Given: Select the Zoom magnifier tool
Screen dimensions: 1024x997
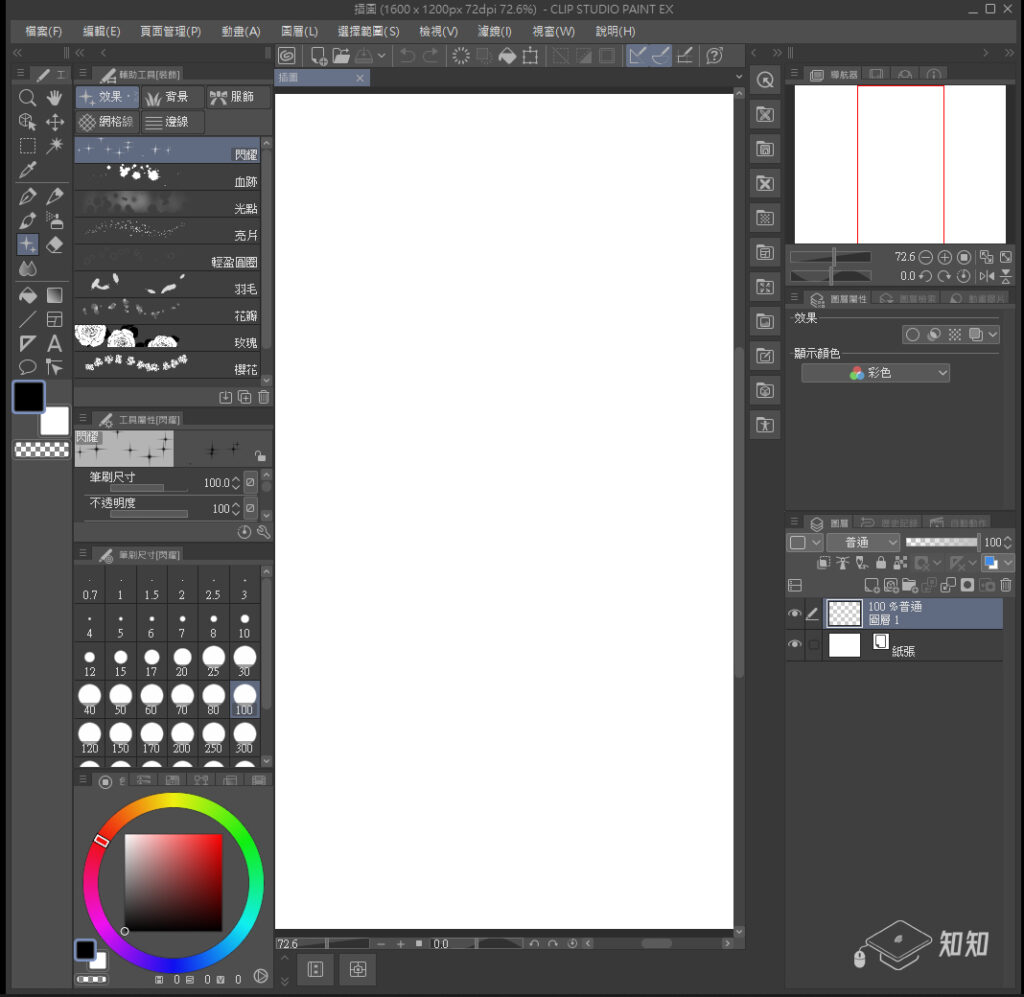Looking at the screenshot, I should (x=27, y=98).
